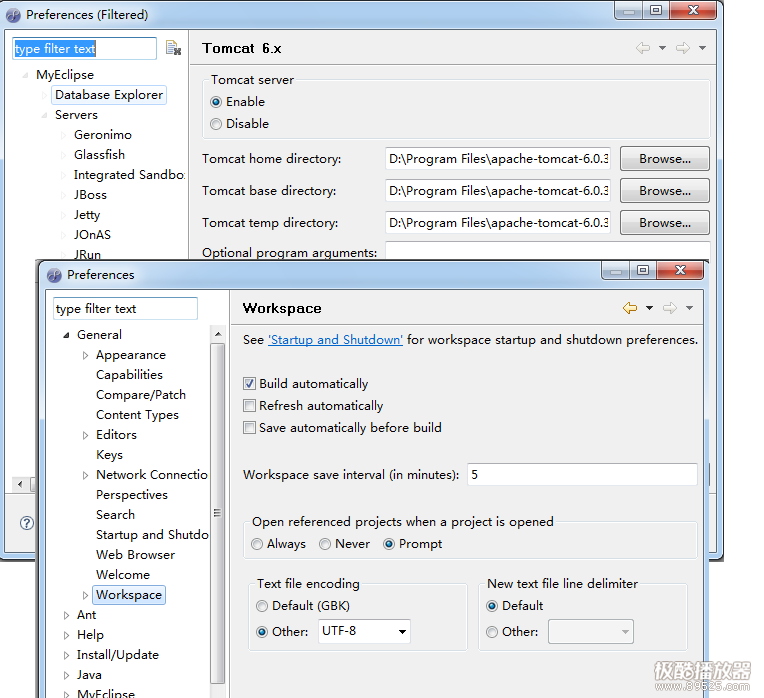Select Prompt for referenced projects
The image size is (764, 698).
[389, 544]
